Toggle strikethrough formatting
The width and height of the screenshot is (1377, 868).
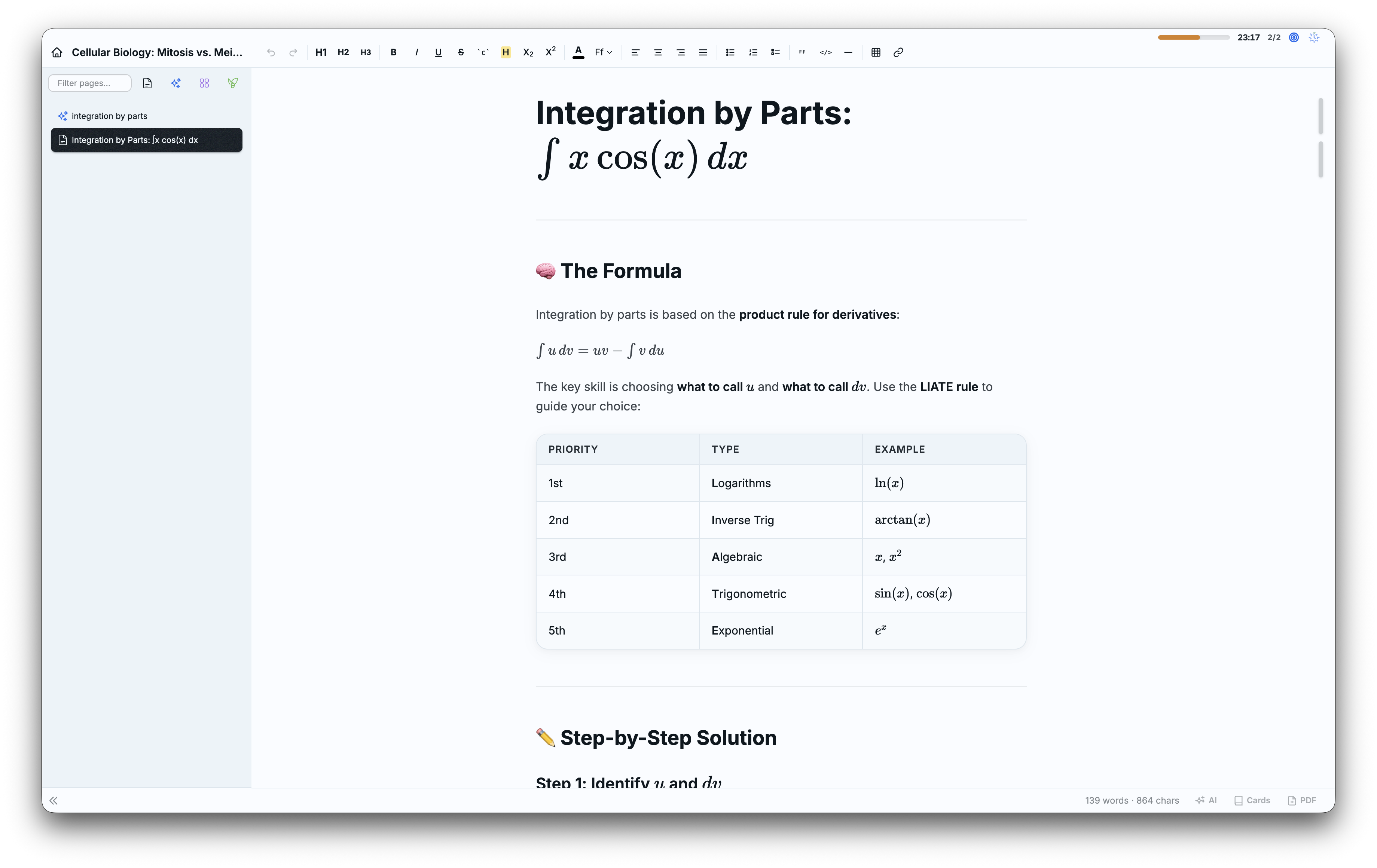(461, 52)
